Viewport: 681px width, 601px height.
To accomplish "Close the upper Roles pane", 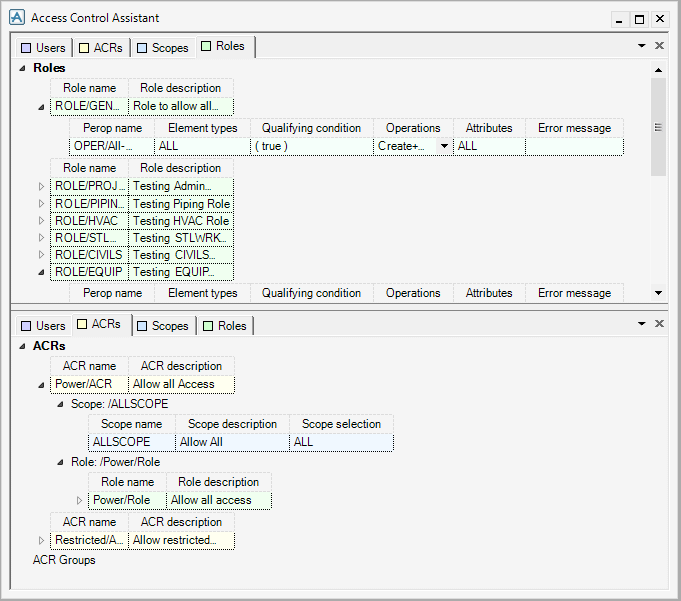I will tap(659, 46).
